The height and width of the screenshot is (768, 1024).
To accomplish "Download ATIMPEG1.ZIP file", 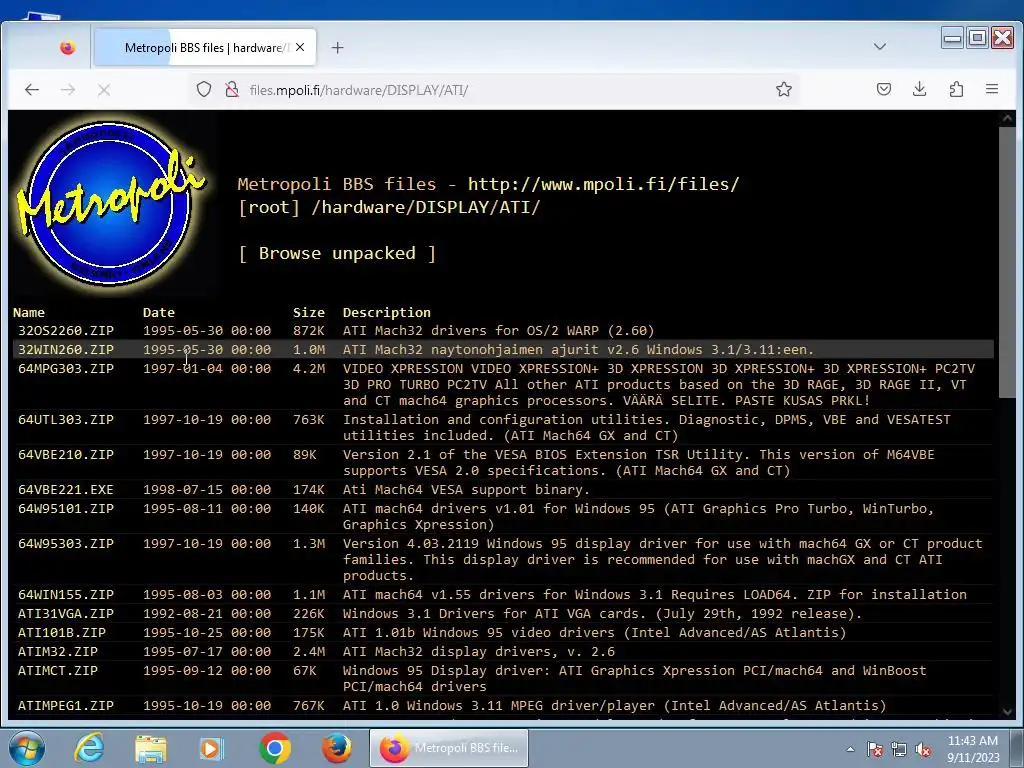I will click(66, 705).
